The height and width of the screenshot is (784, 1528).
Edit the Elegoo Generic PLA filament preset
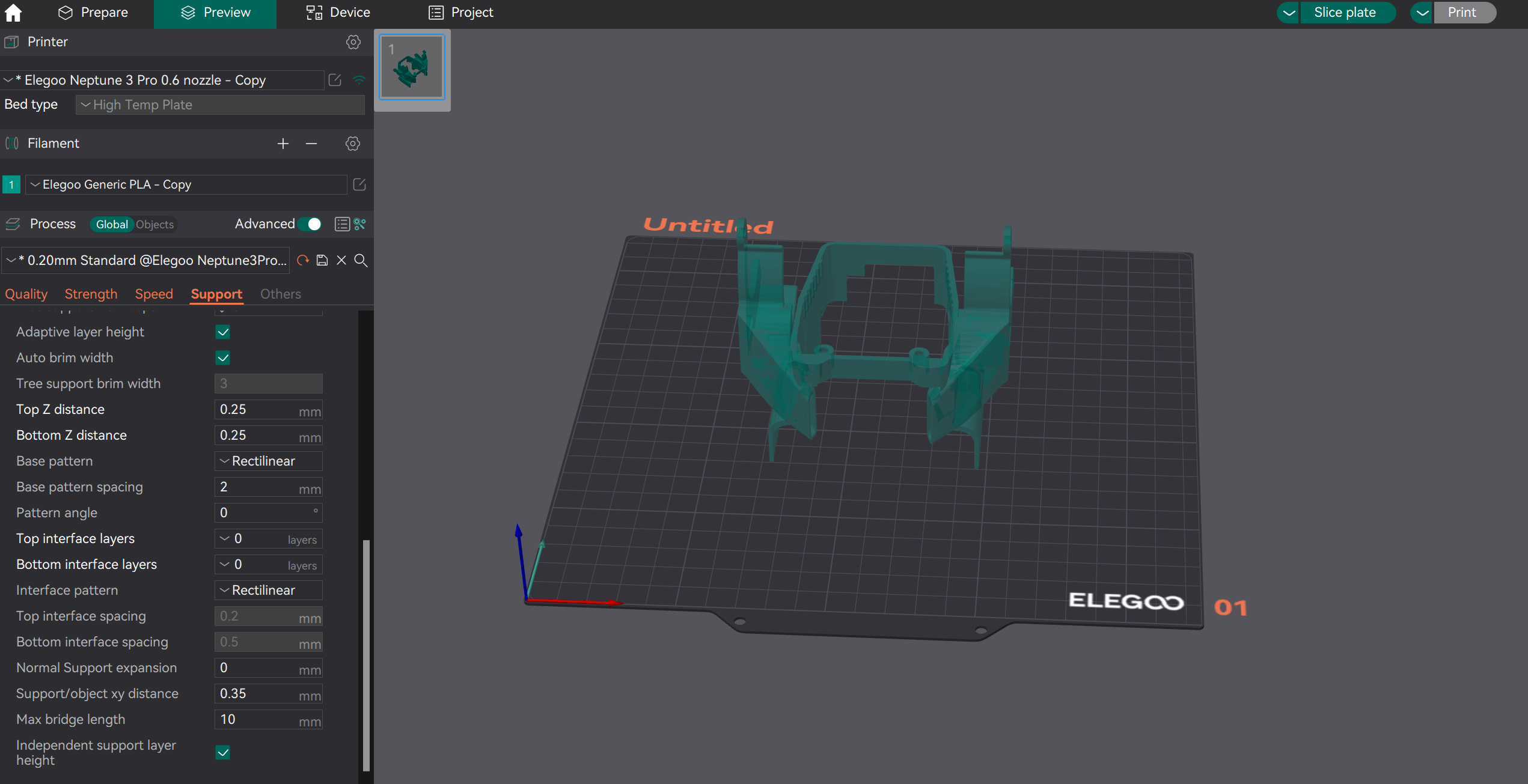[x=359, y=184]
